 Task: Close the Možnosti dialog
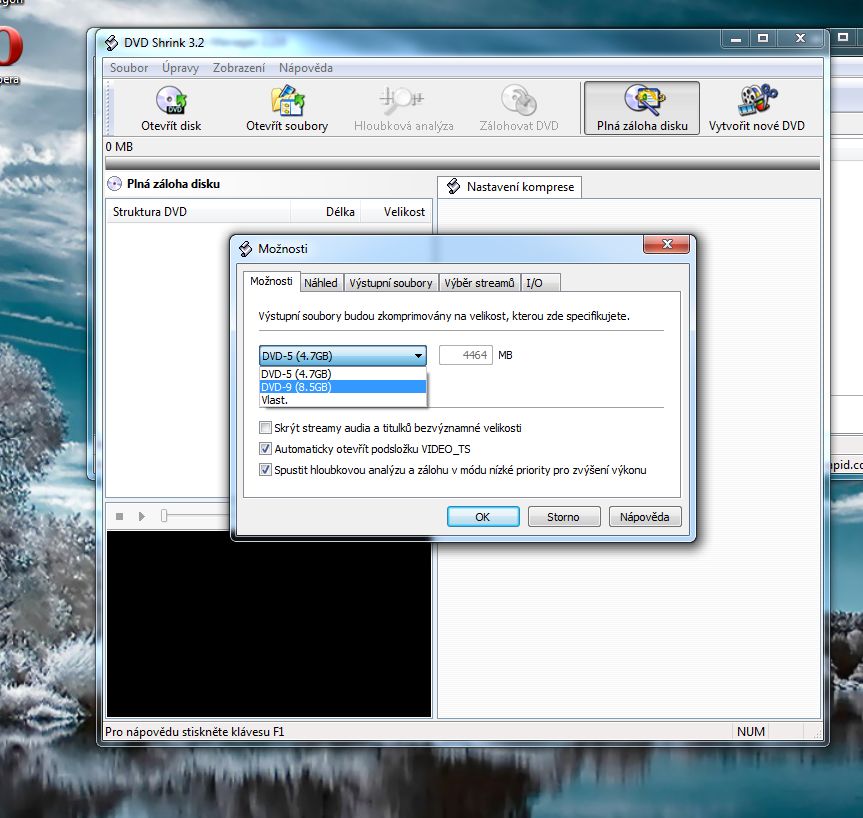667,244
